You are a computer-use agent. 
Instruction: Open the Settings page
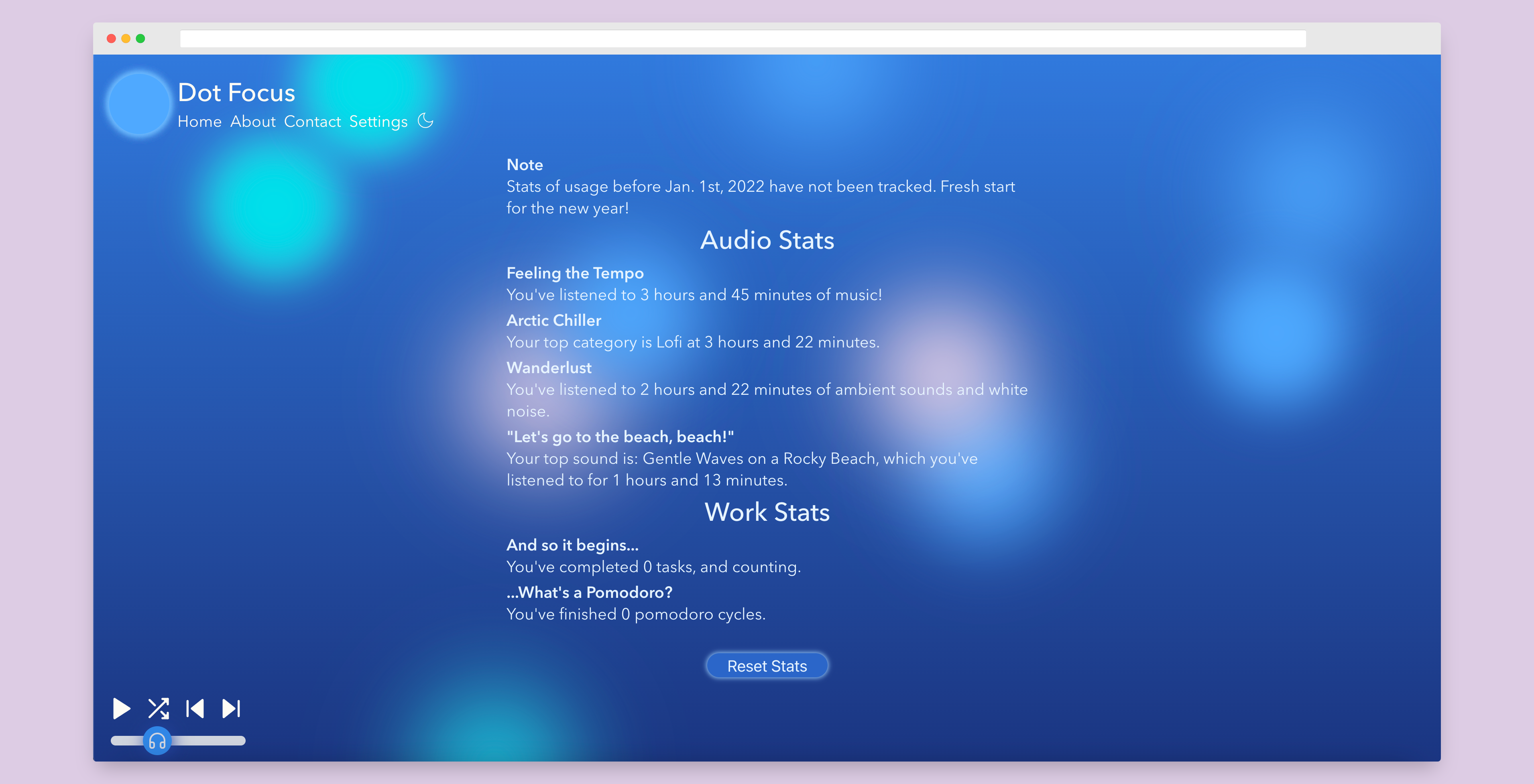coord(378,122)
